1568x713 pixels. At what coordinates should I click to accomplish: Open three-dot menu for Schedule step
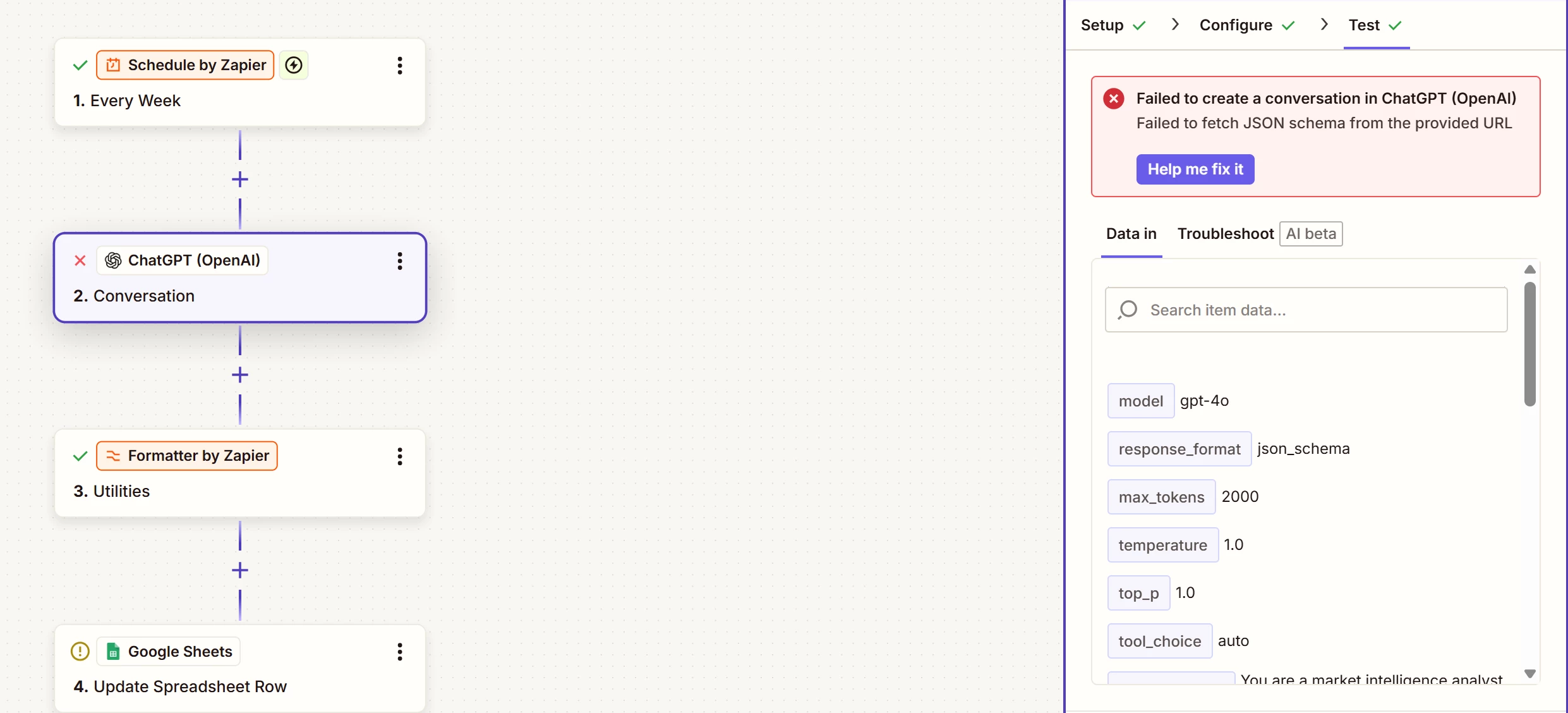pyautogui.click(x=400, y=65)
